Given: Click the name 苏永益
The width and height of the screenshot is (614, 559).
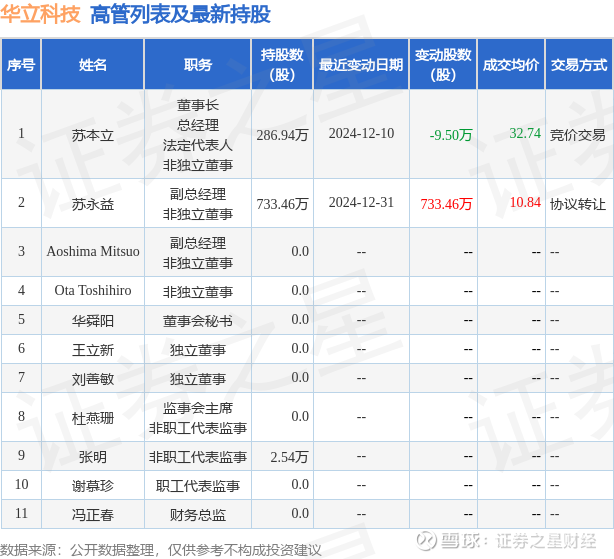Looking at the screenshot, I should [x=93, y=204].
